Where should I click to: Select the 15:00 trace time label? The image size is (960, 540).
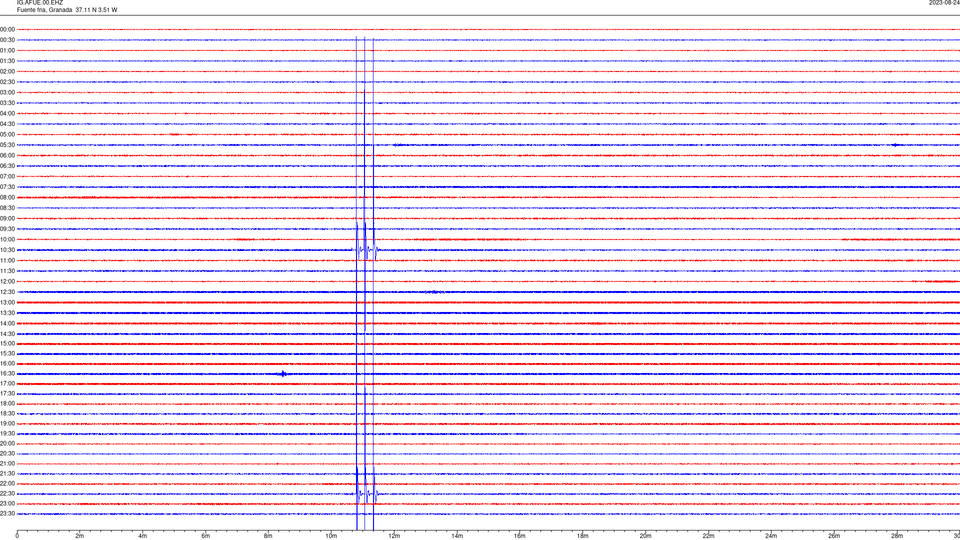click(x=7, y=343)
